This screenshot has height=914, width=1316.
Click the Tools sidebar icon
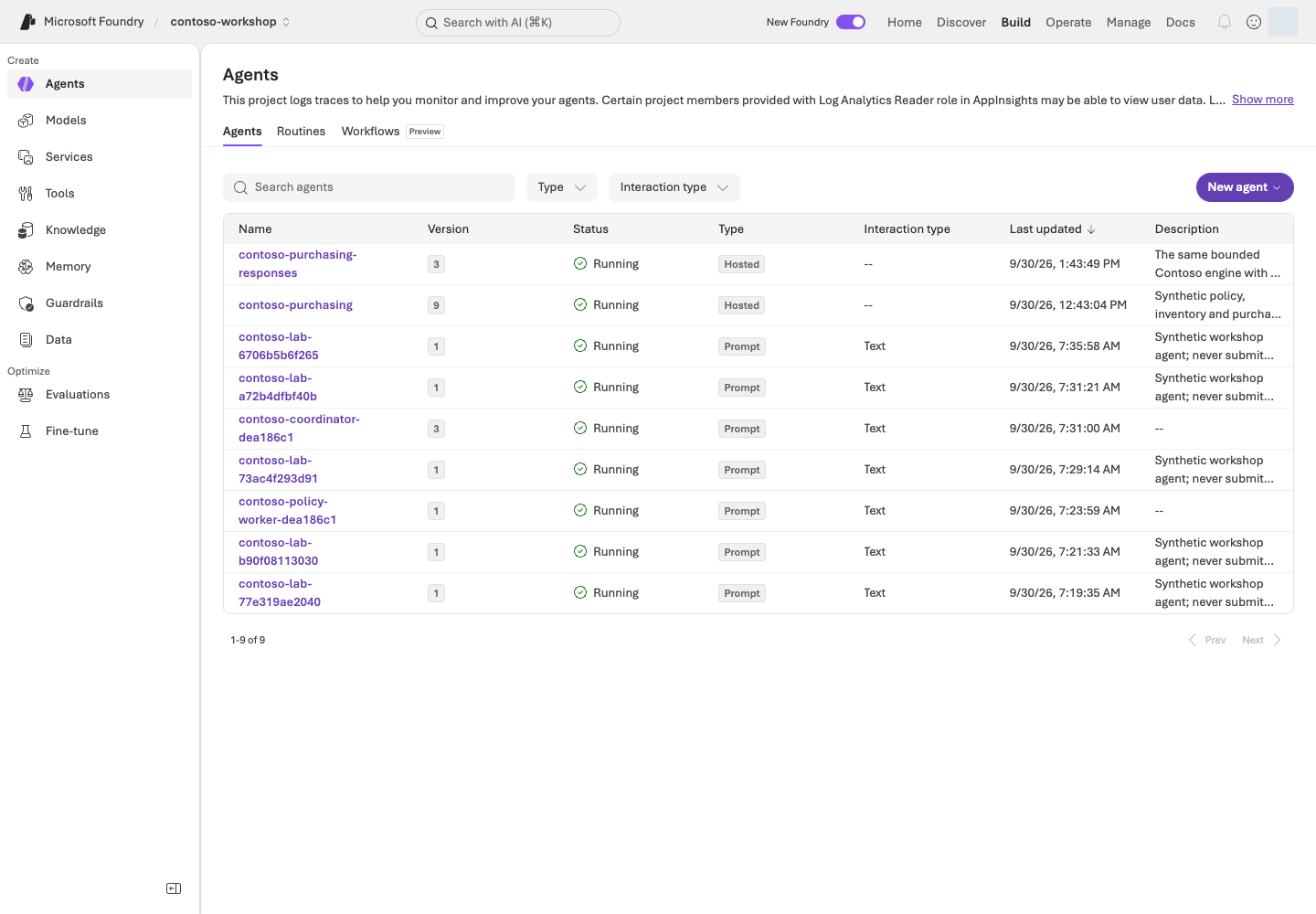coord(26,194)
